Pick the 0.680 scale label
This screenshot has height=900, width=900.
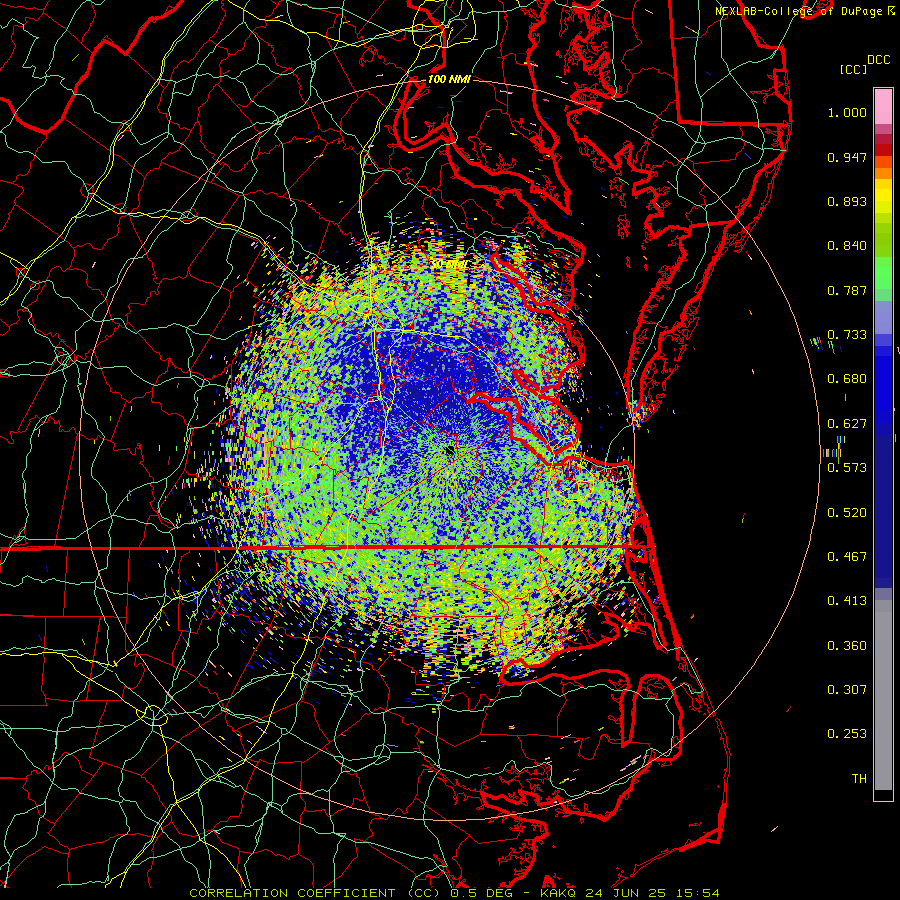[847, 379]
